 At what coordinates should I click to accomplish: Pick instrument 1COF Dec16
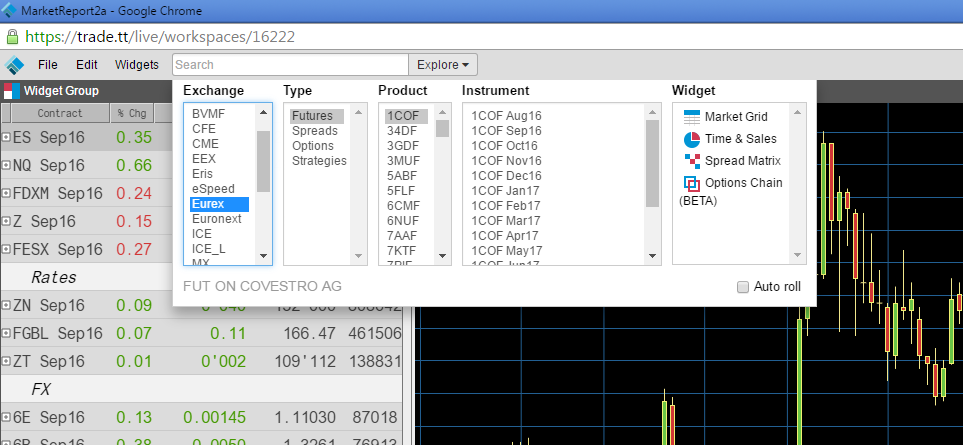tap(506, 176)
